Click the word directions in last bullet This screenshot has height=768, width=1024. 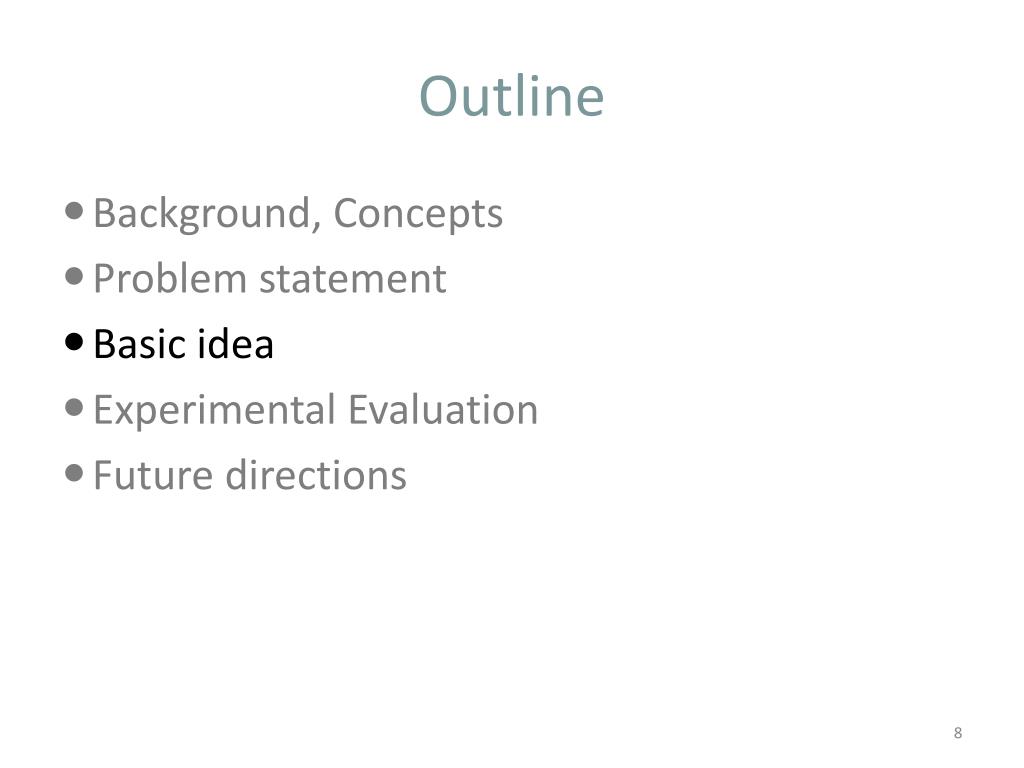click(x=316, y=475)
